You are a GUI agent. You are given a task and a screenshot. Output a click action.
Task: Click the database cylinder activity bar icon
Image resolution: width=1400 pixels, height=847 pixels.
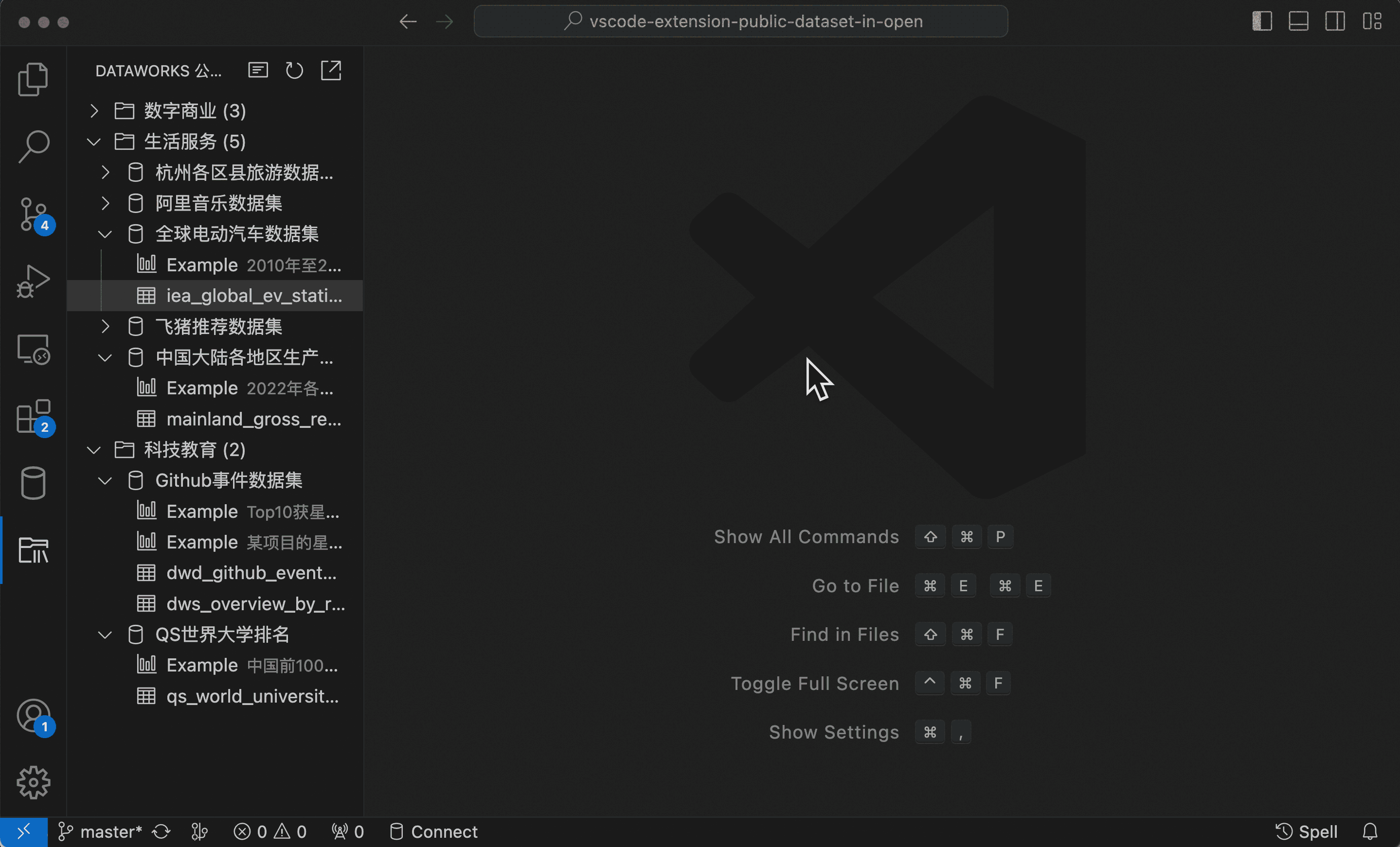[33, 483]
